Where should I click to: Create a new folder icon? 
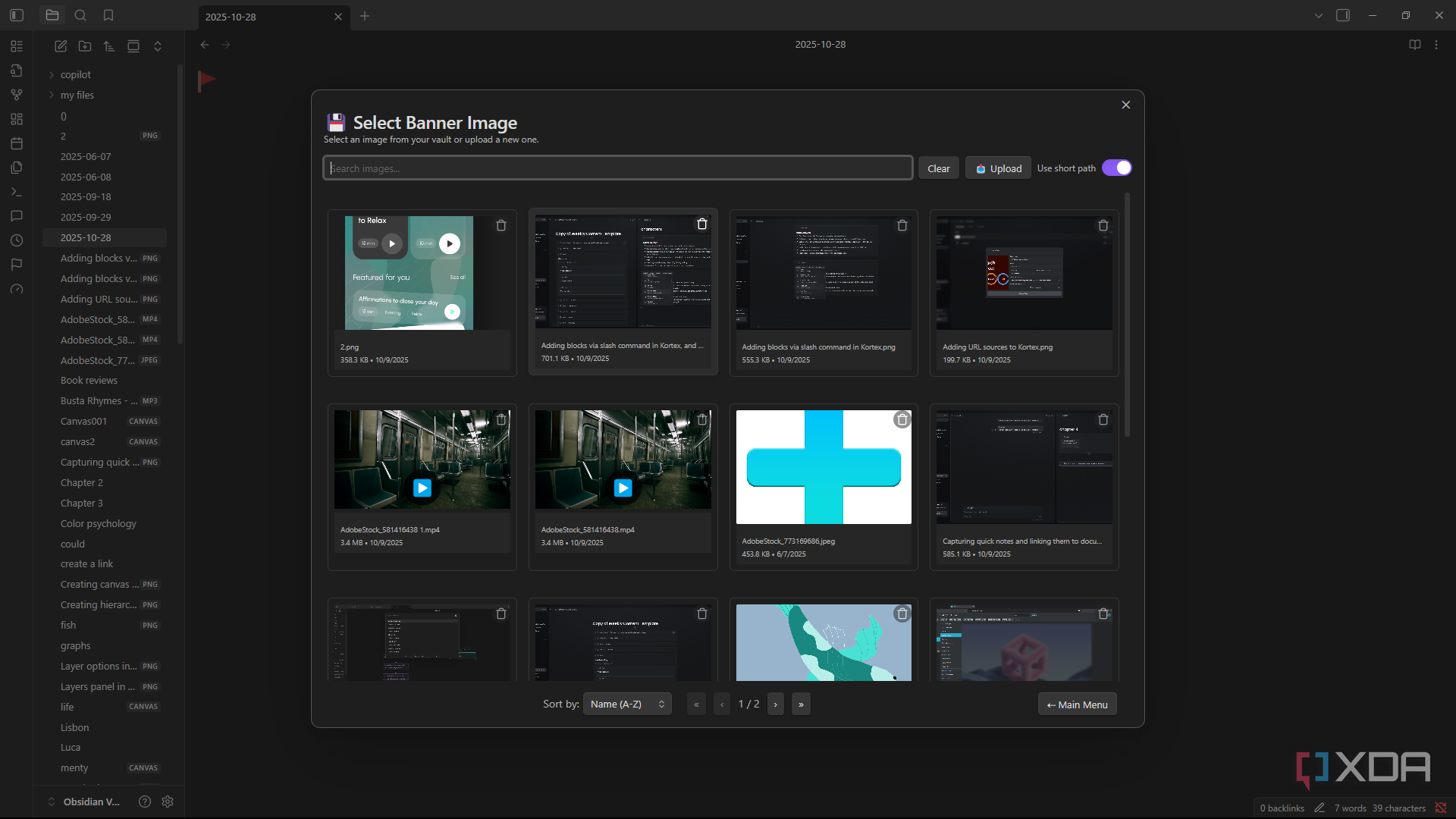point(85,46)
